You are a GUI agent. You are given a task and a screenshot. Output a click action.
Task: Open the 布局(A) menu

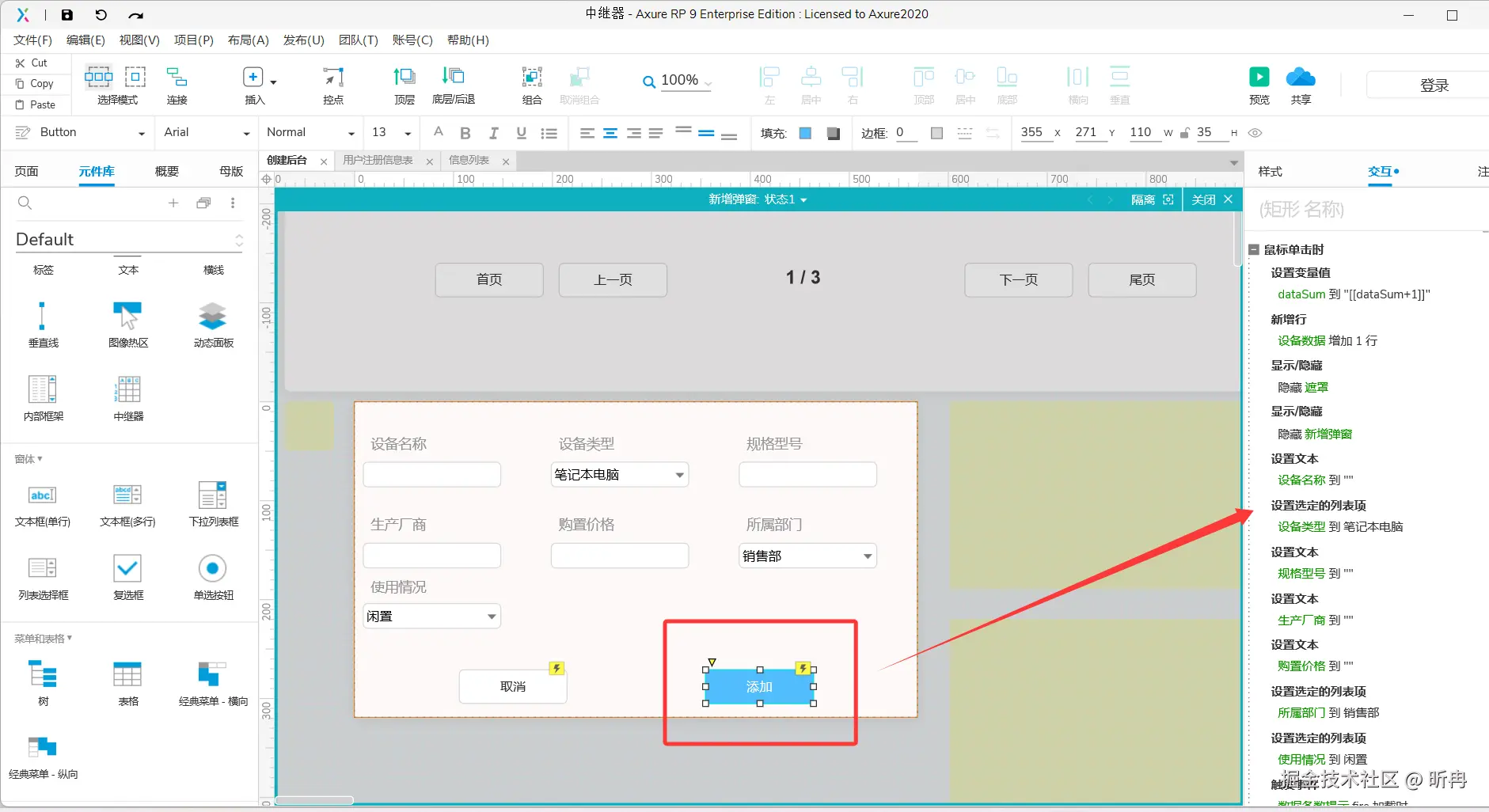248,40
